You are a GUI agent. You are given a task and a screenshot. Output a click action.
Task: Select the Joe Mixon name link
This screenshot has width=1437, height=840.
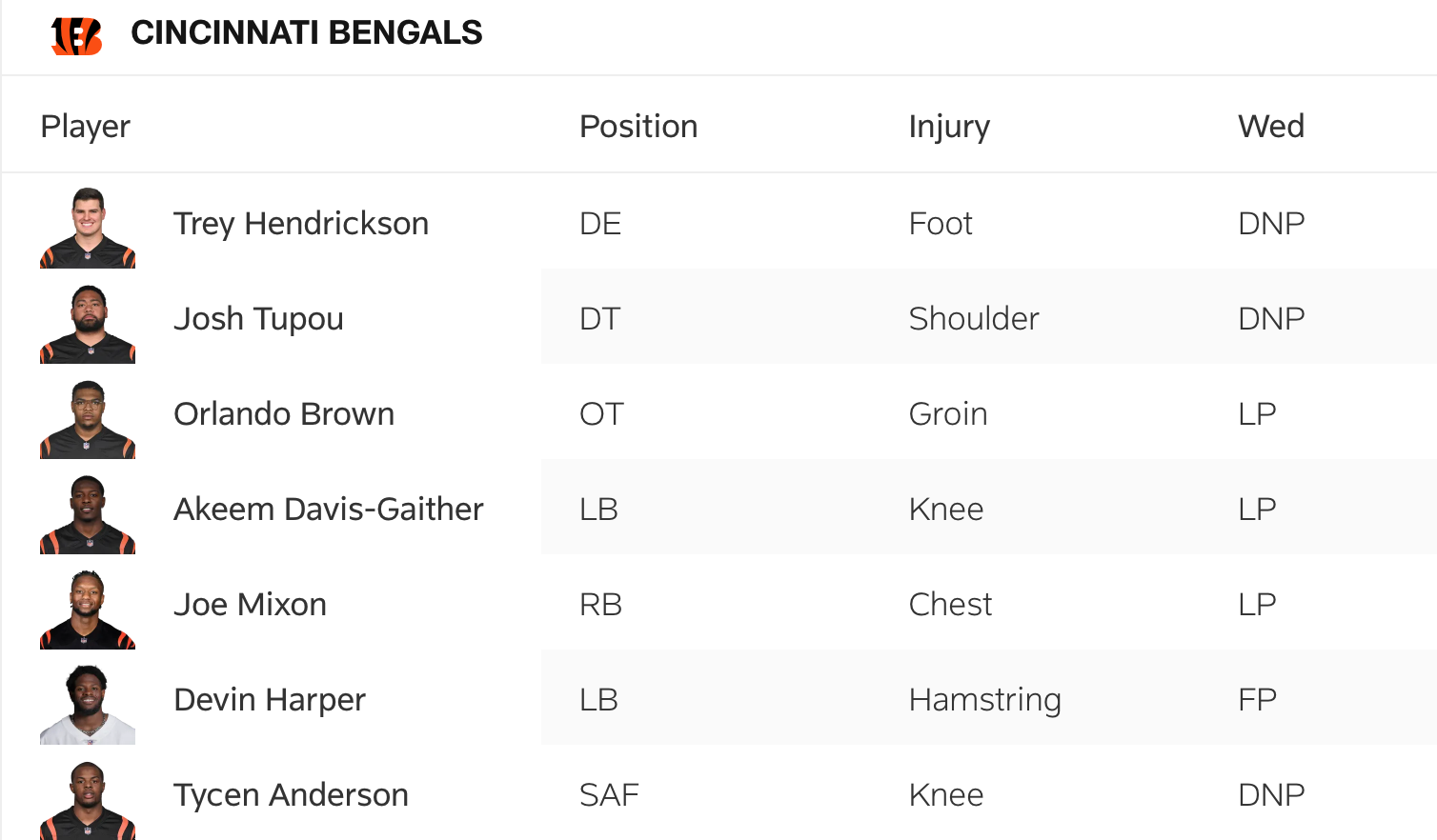(x=250, y=605)
